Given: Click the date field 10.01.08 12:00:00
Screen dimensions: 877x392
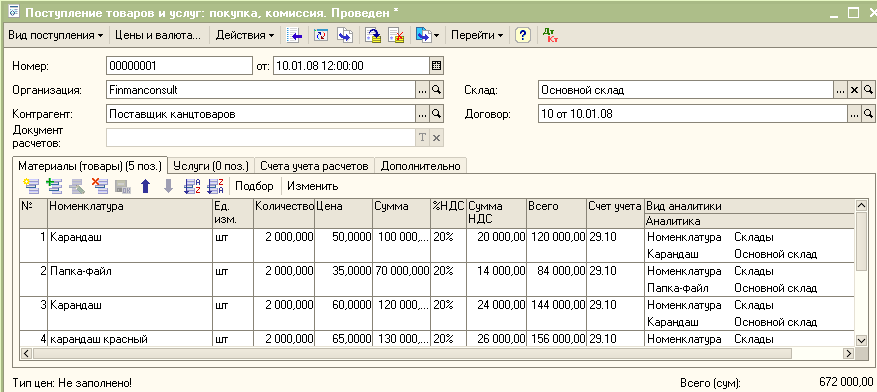Looking at the screenshot, I should tap(352, 66).
